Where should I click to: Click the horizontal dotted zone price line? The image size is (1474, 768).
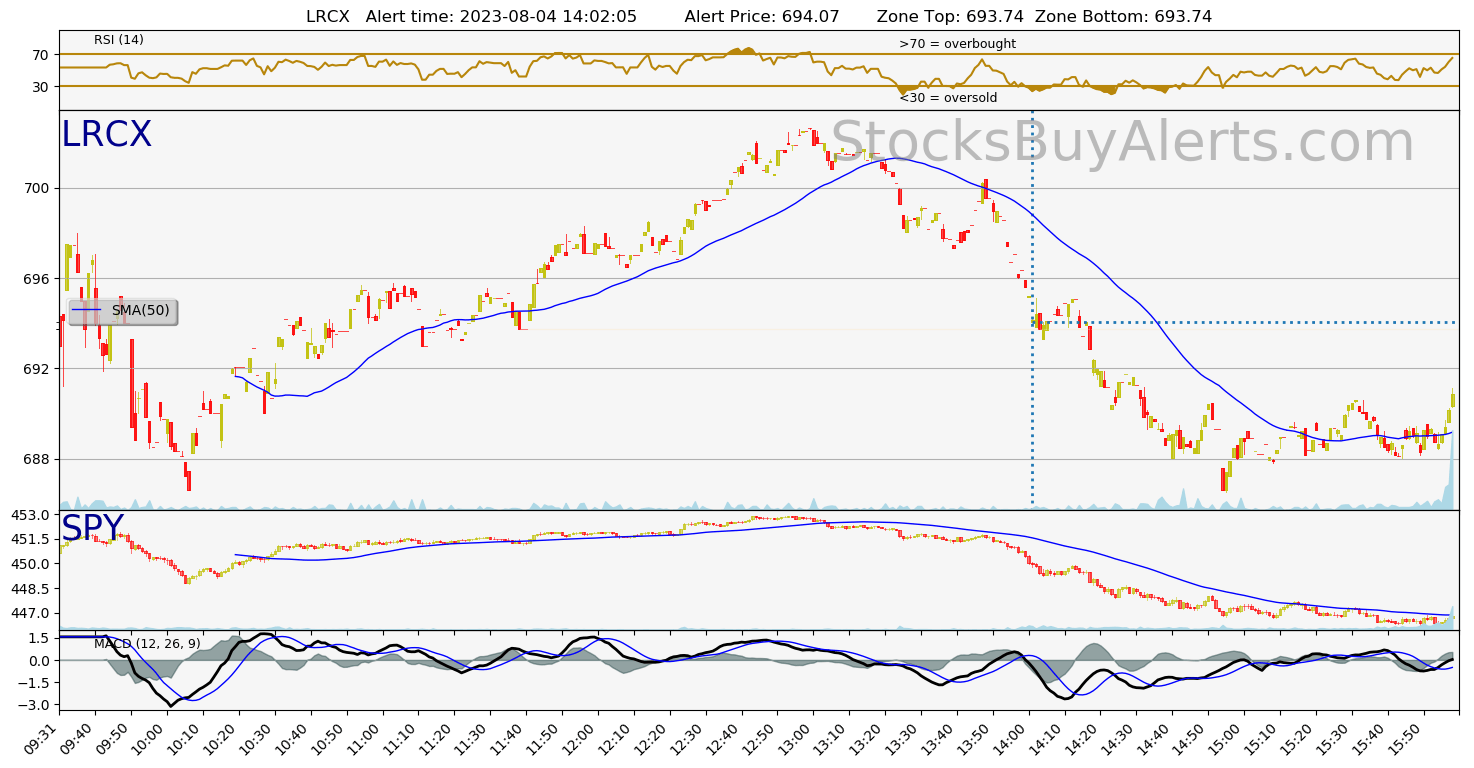[1245, 322]
